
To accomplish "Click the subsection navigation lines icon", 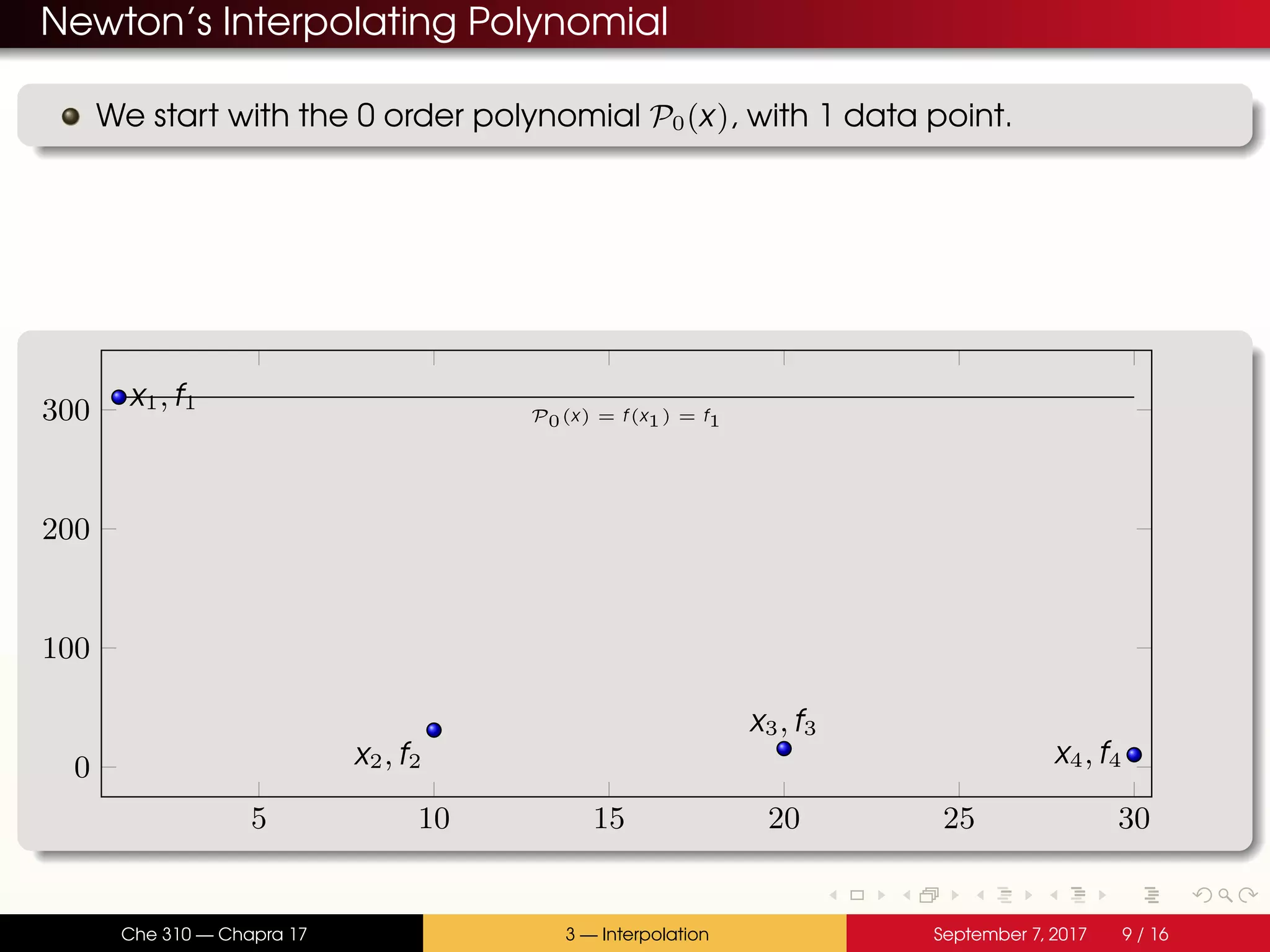I will 1005,895.
